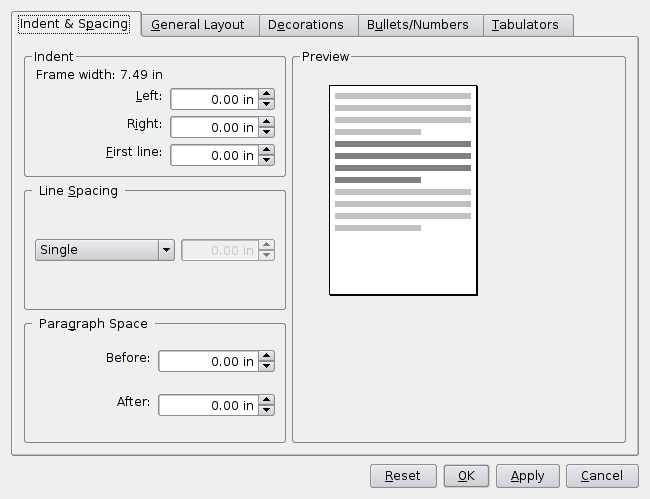
Task: Decrease Right indent using down arrow
Action: point(266,132)
